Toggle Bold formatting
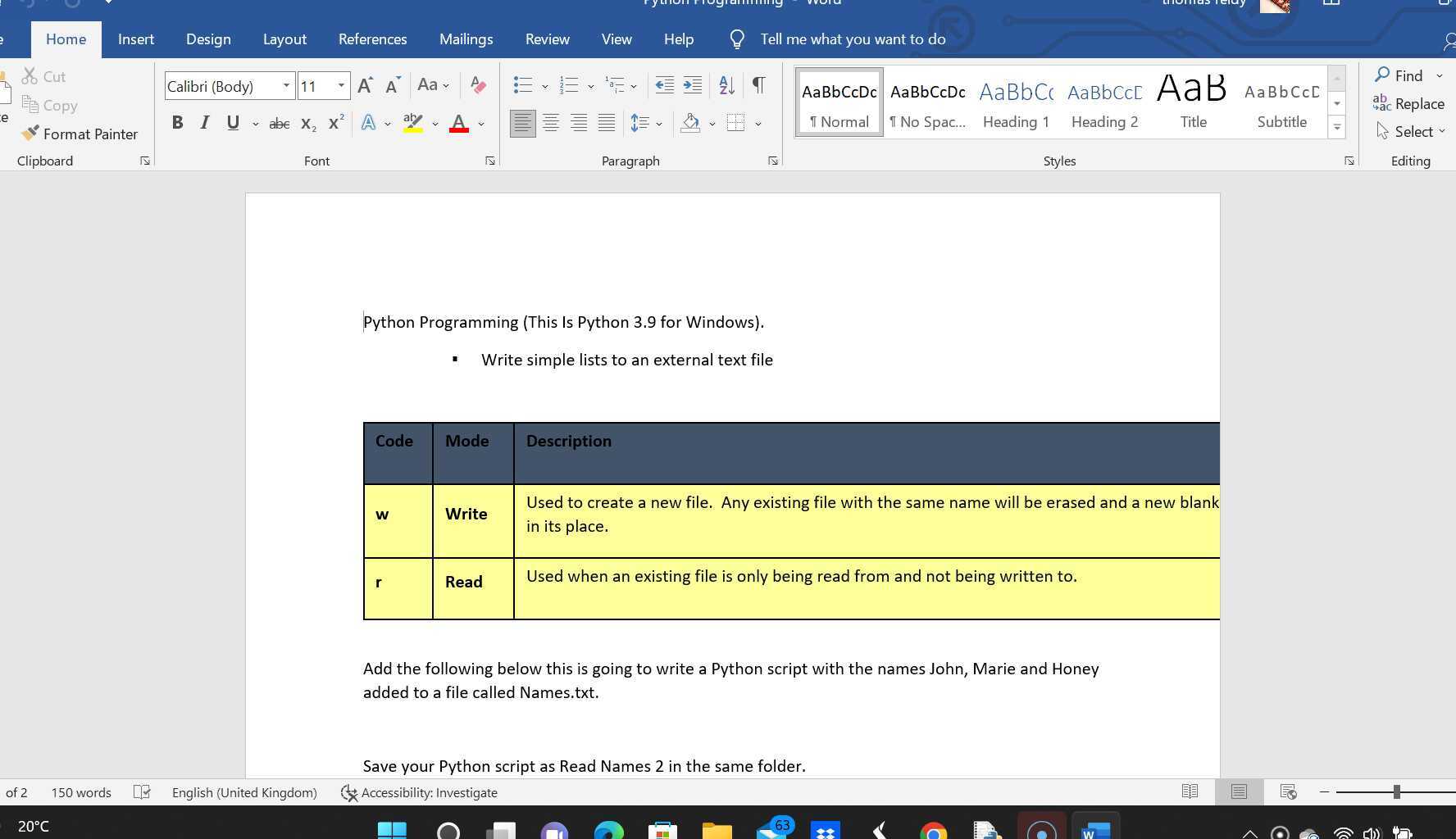This screenshot has width=1456, height=839. tap(177, 124)
